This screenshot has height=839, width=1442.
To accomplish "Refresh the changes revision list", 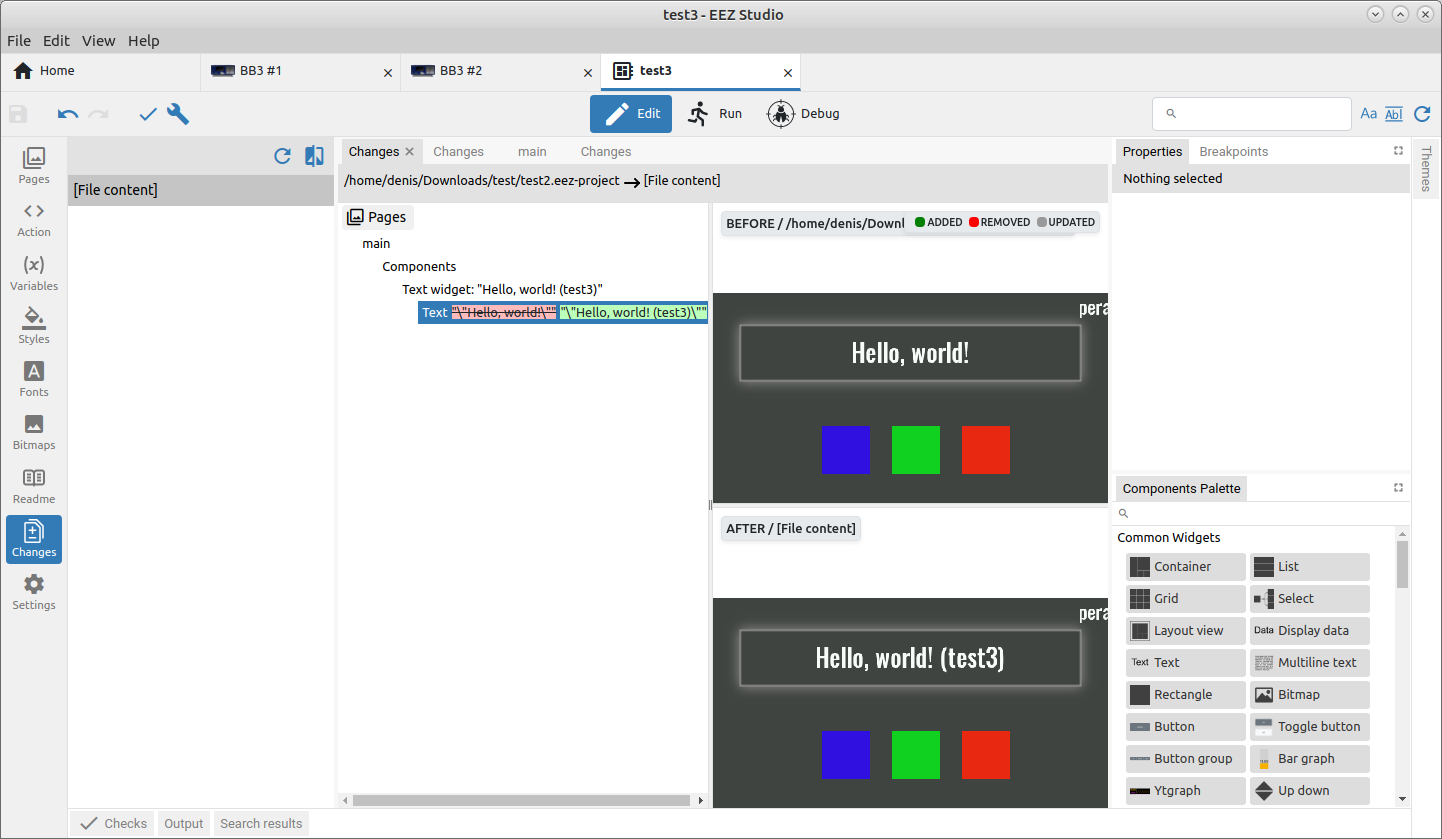I will (283, 156).
